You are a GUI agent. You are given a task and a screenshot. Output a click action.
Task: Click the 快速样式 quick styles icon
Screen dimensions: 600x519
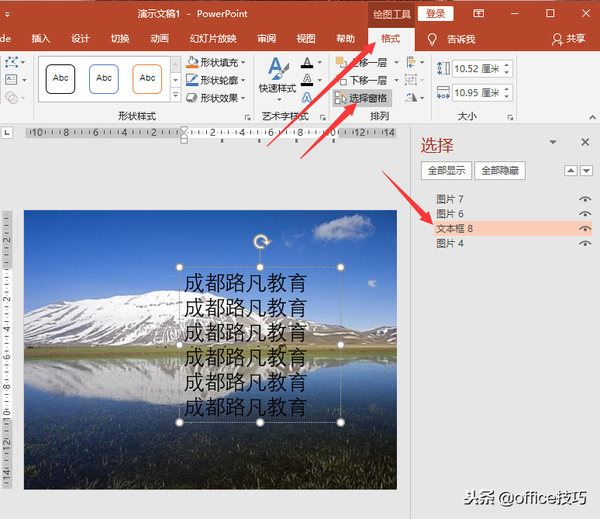point(276,68)
